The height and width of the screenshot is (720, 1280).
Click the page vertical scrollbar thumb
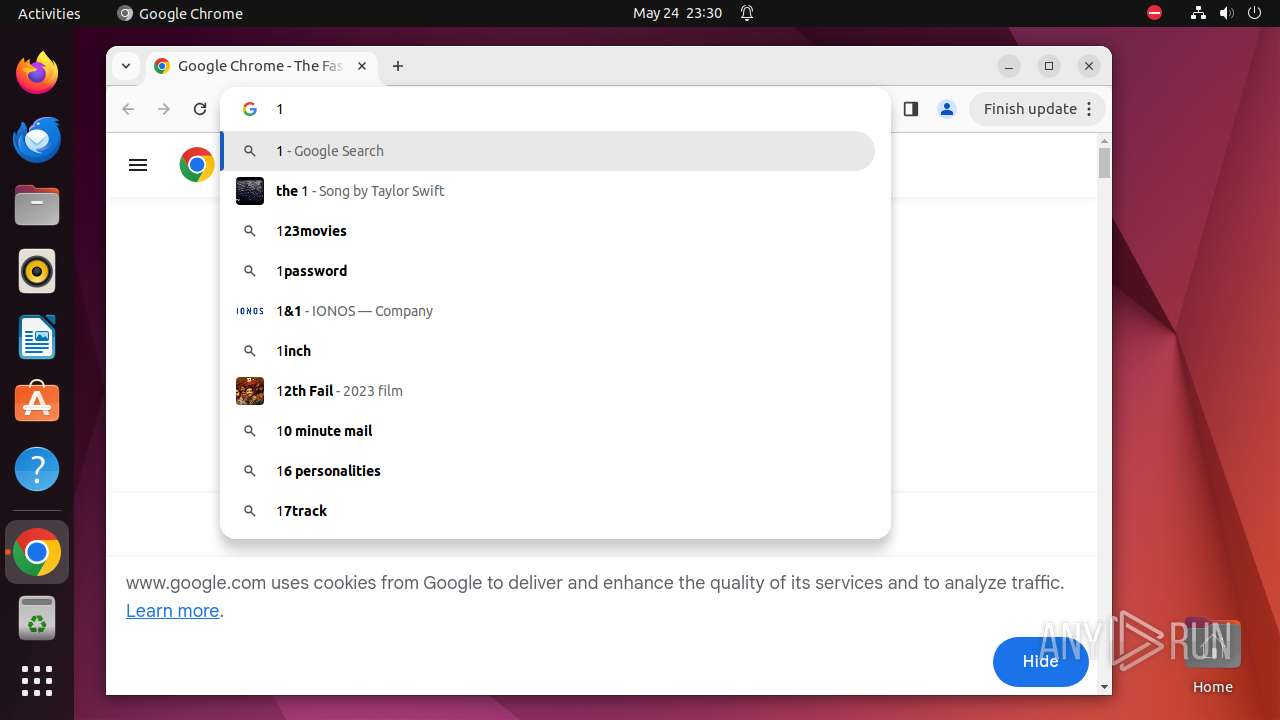(x=1104, y=163)
